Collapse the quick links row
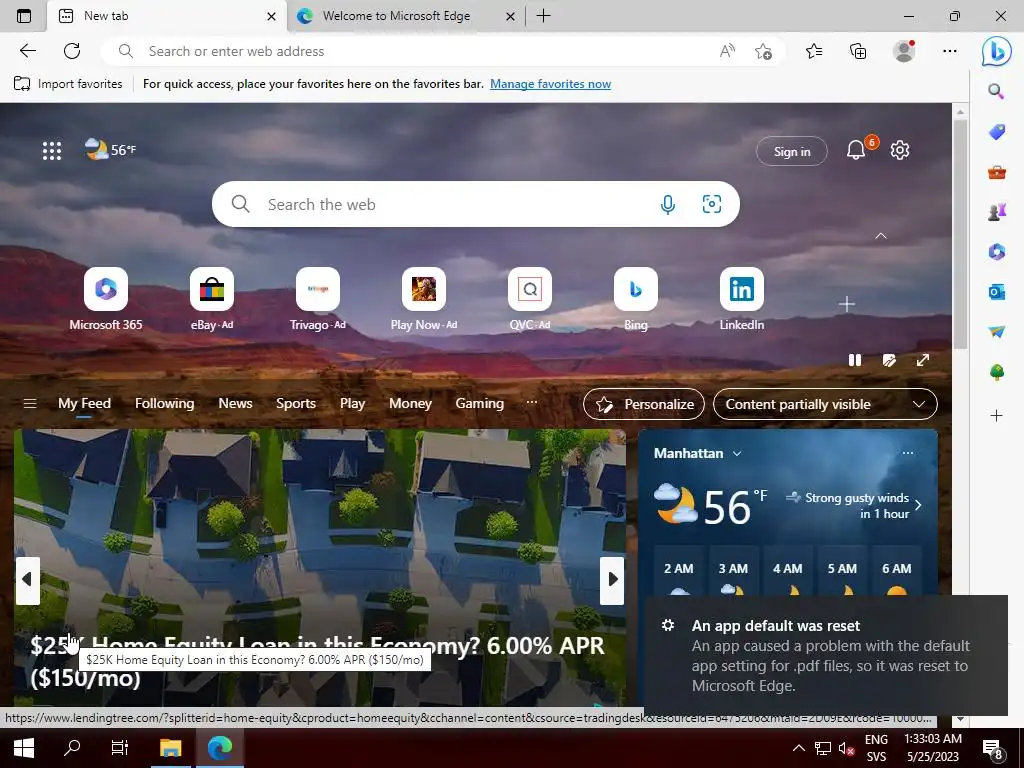 (x=881, y=236)
